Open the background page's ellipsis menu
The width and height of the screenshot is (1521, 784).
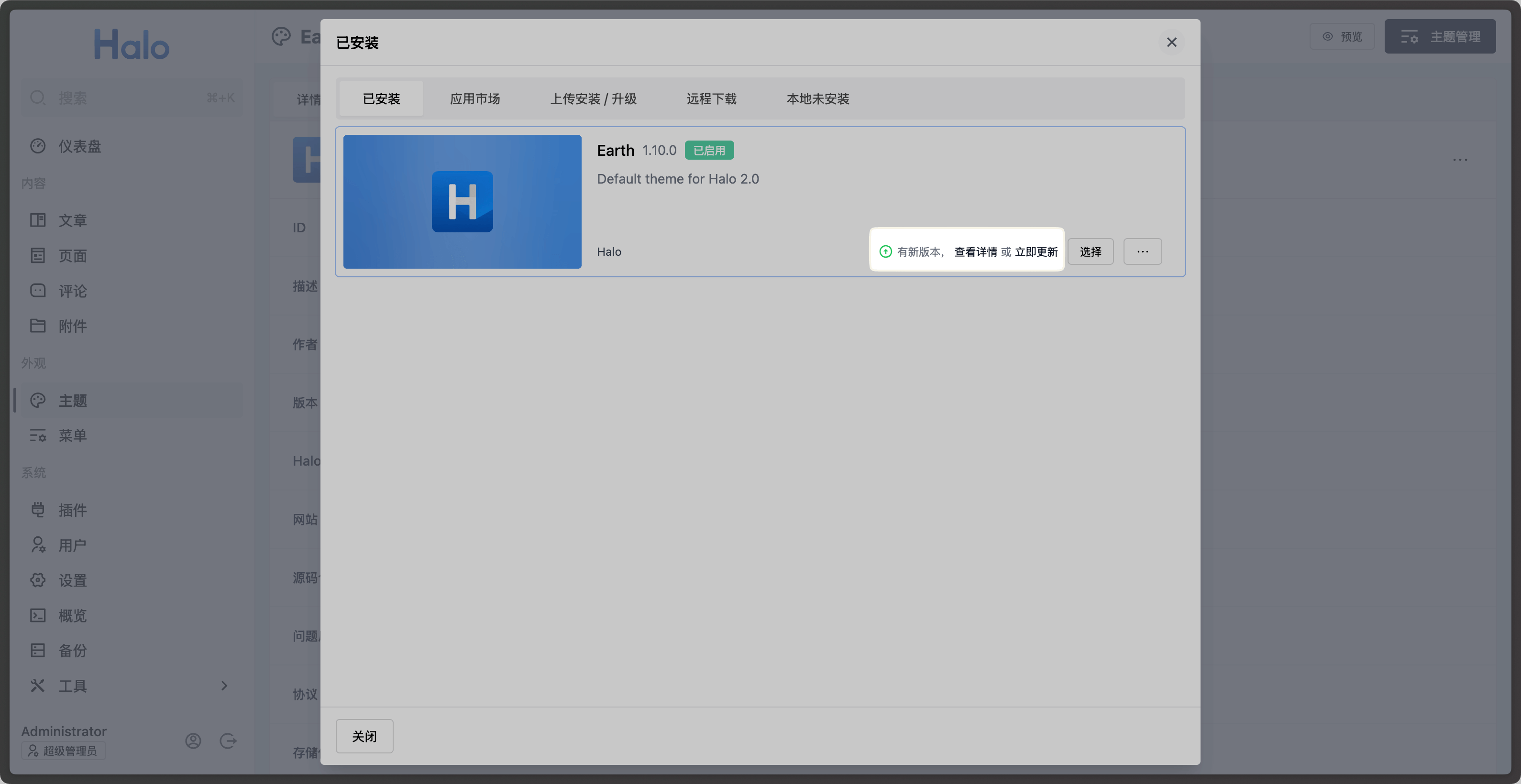[x=1460, y=160]
